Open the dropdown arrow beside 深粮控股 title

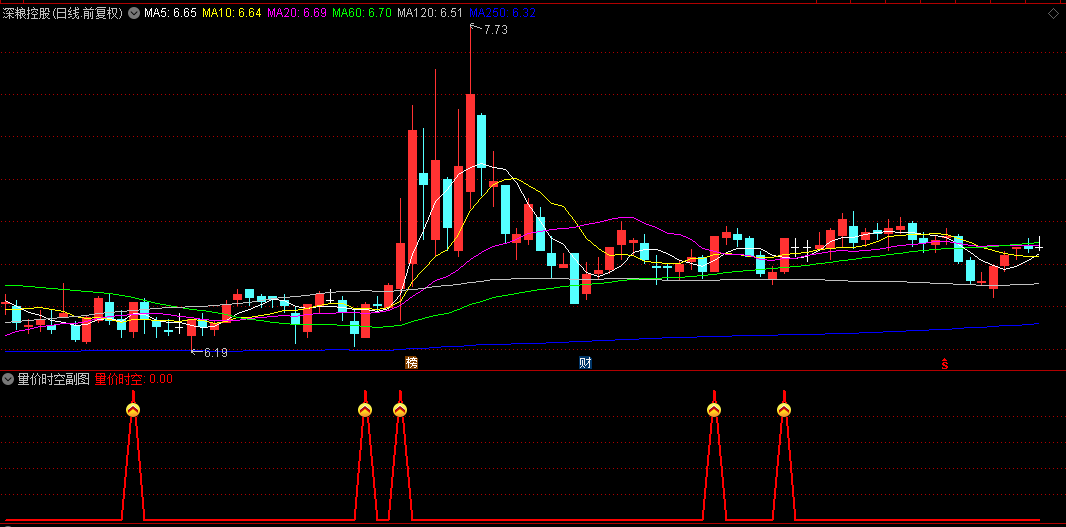click(x=133, y=12)
